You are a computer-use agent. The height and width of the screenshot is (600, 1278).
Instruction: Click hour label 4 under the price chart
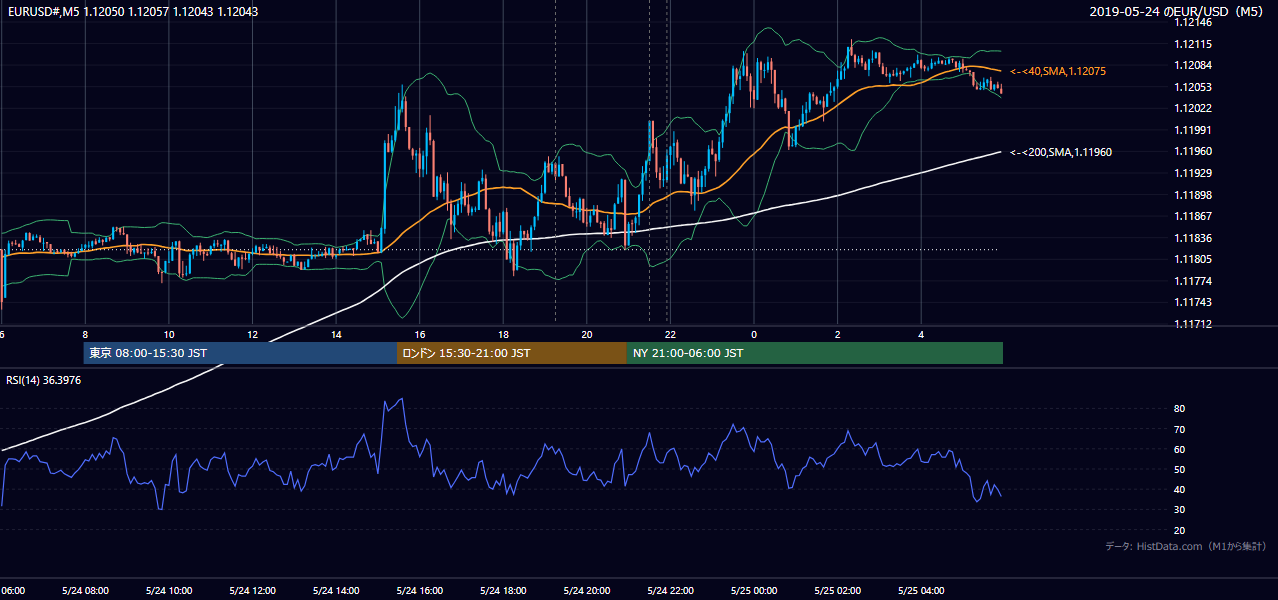pos(921,335)
